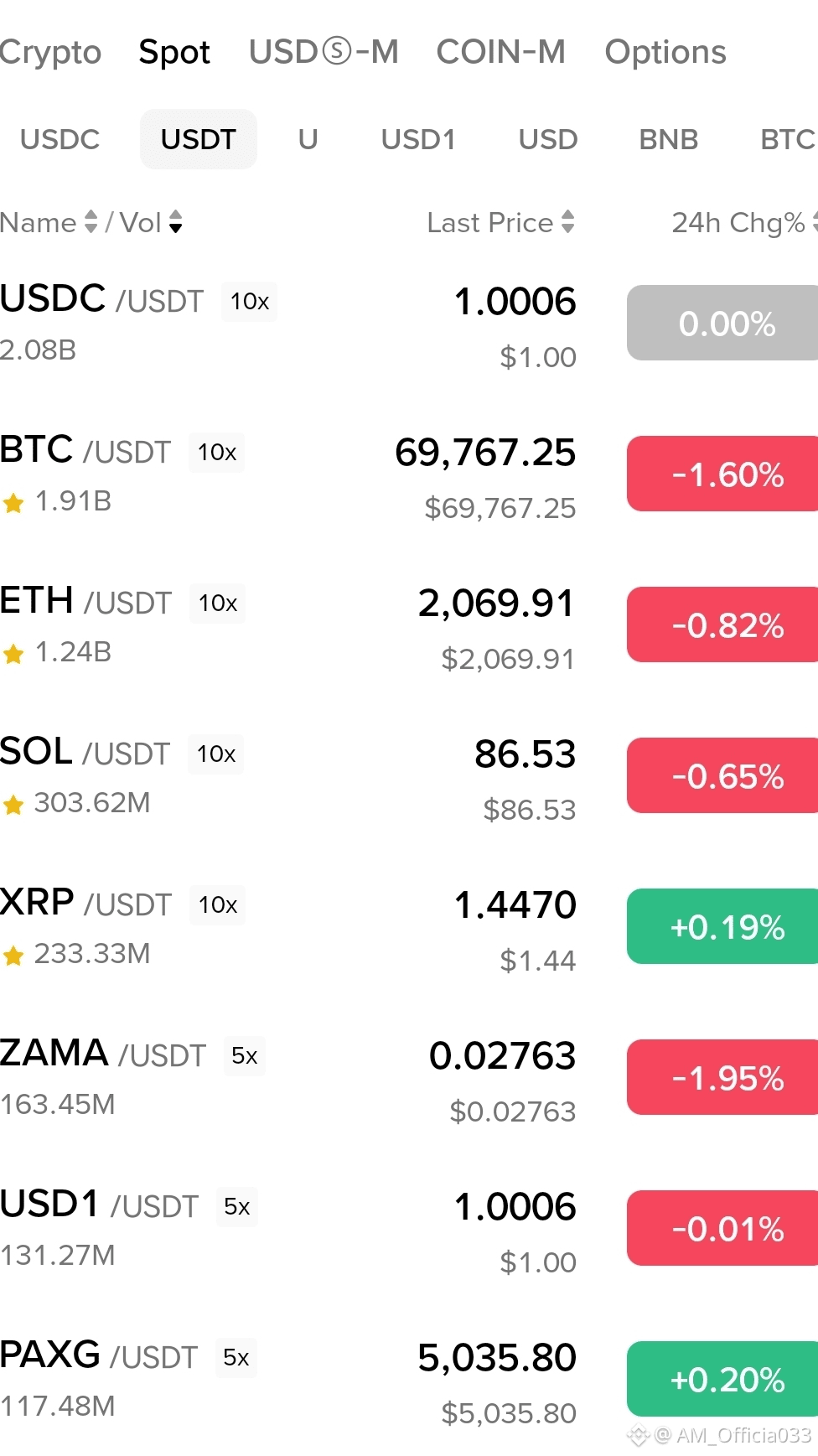Toggle favorite star on SOL/USDT

[13, 805]
